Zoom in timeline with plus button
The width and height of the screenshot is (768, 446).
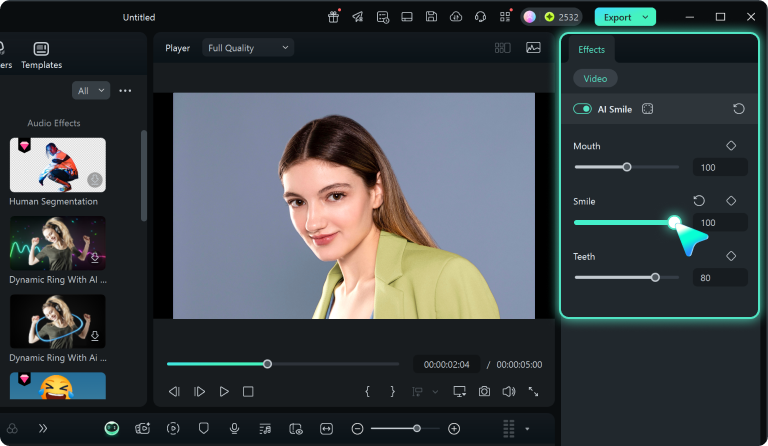pos(454,429)
